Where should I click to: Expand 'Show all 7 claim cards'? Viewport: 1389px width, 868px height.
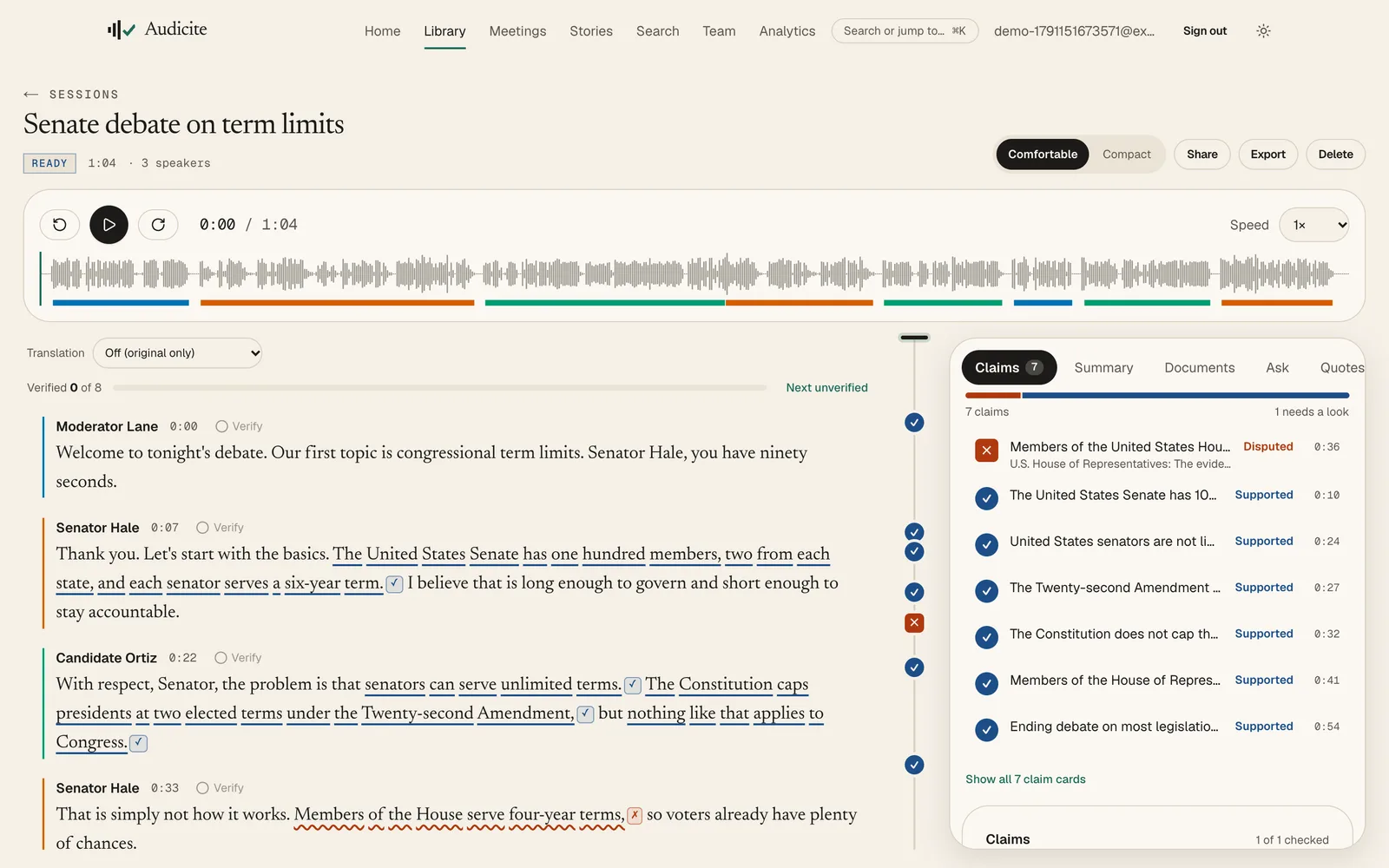1025,779
